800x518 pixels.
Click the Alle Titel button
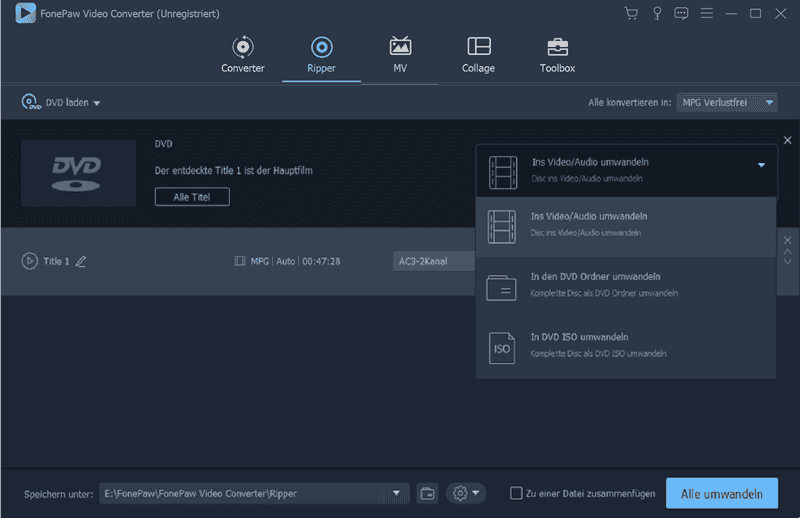click(192, 197)
